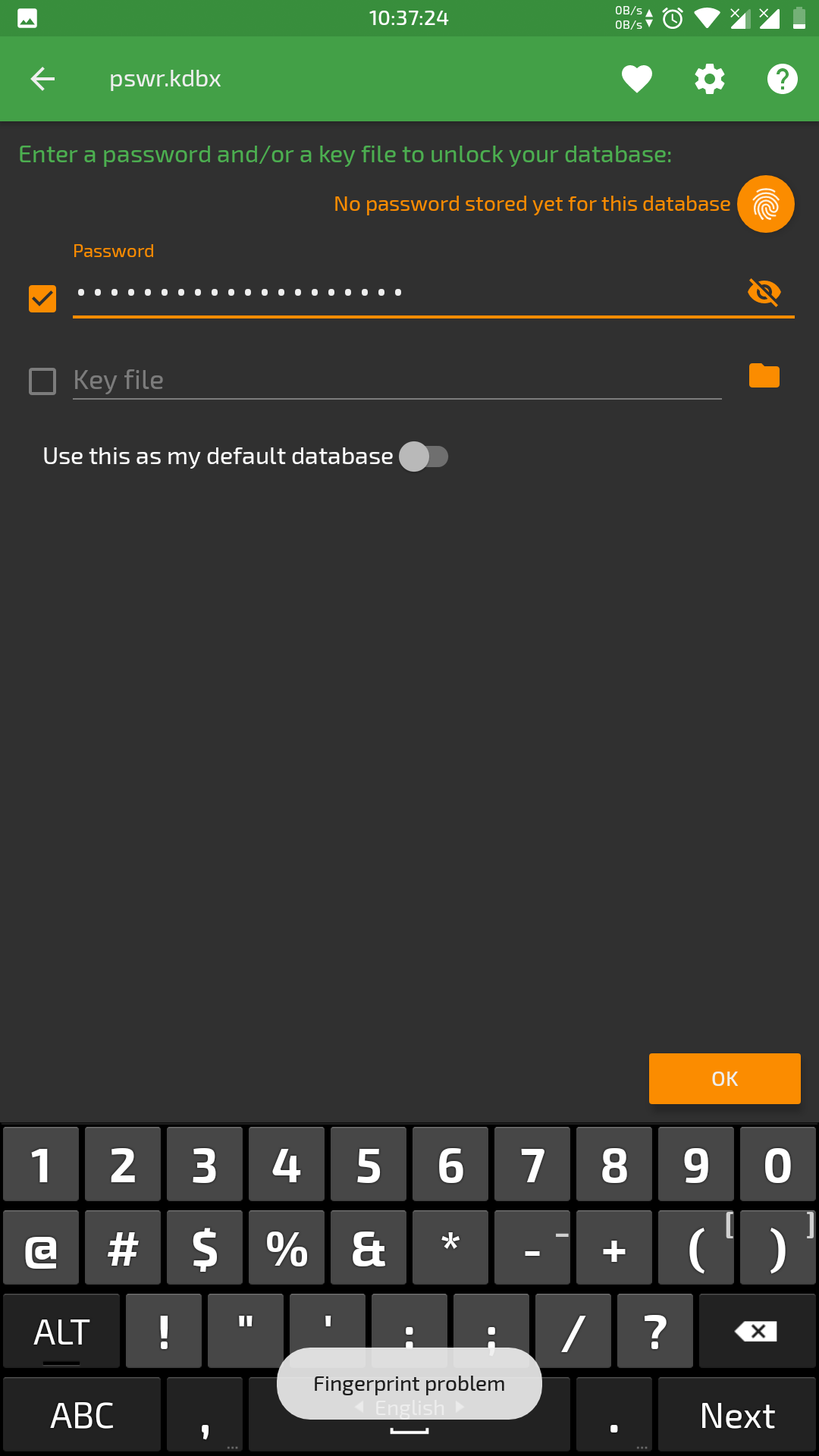Viewport: 819px width, 1456px height.
Task: Tap the image notification icon in status bar
Action: (x=27, y=18)
